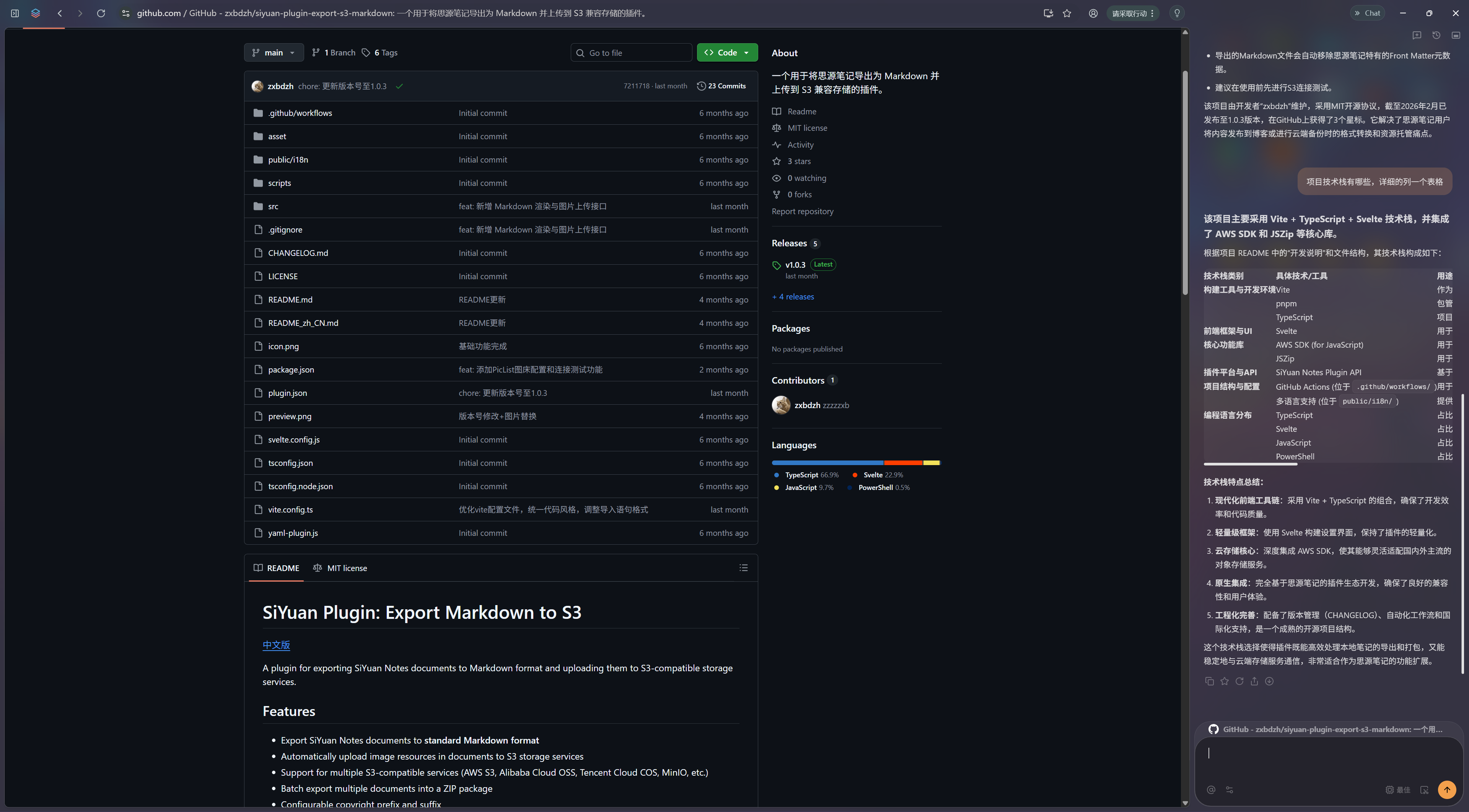Open the + 4 releases link
This screenshot has height=812, width=1469.
pos(793,296)
